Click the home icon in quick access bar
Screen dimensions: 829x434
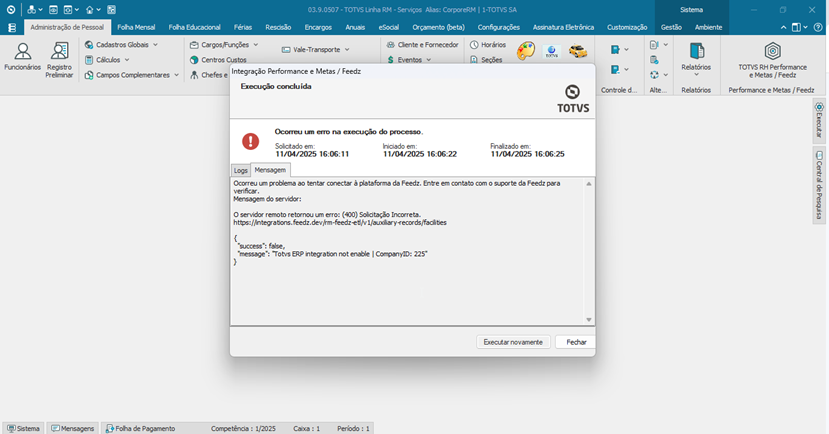[x=89, y=10]
